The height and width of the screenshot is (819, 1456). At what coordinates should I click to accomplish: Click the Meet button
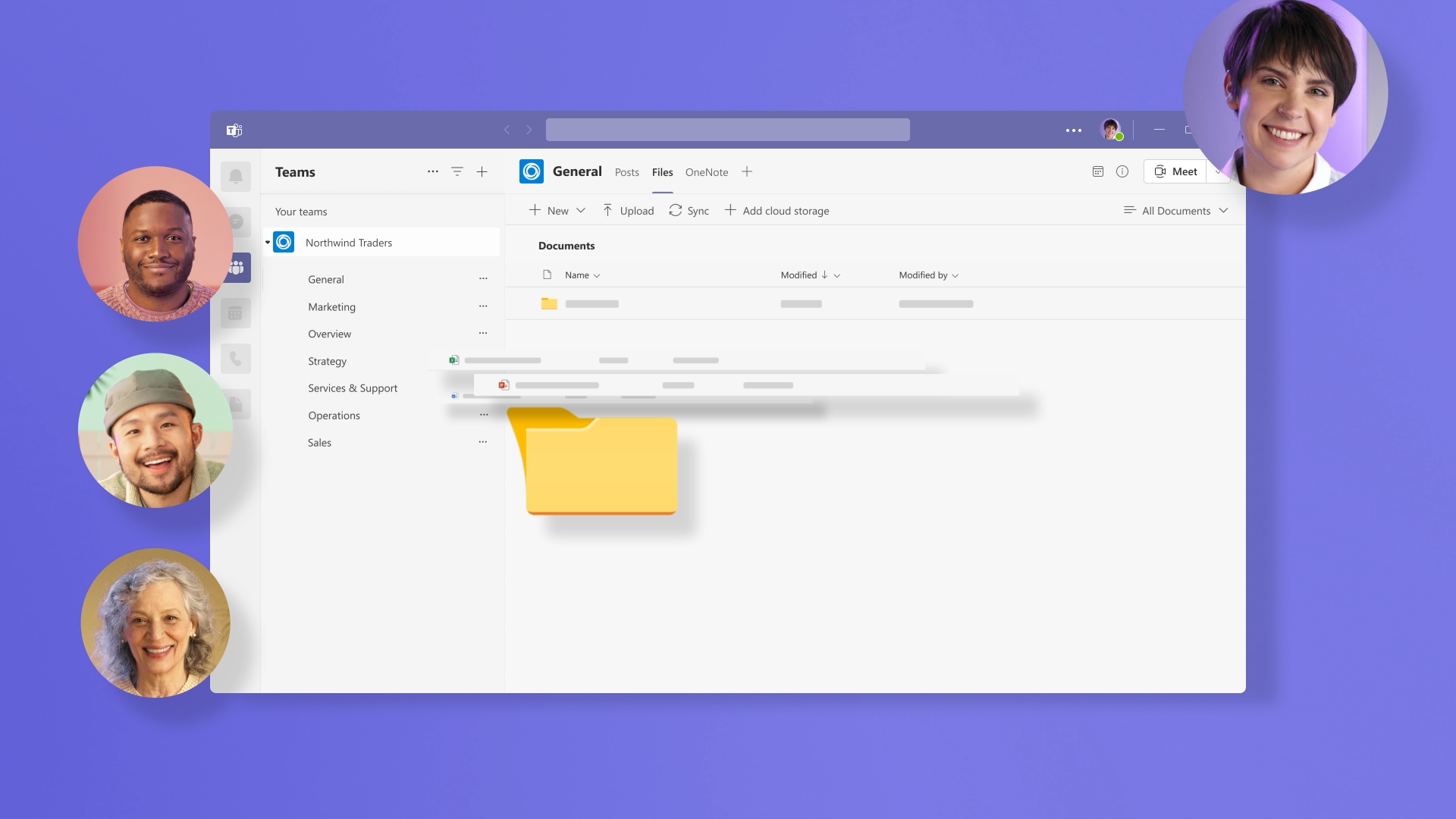pos(1175,172)
